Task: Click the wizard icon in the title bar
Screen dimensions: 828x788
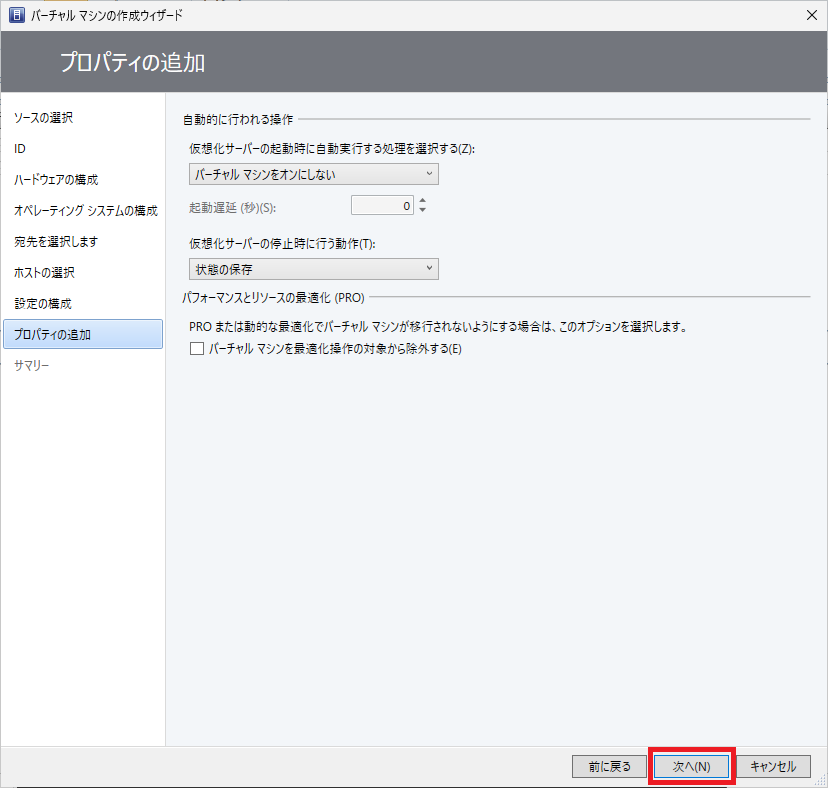Action: [x=17, y=15]
